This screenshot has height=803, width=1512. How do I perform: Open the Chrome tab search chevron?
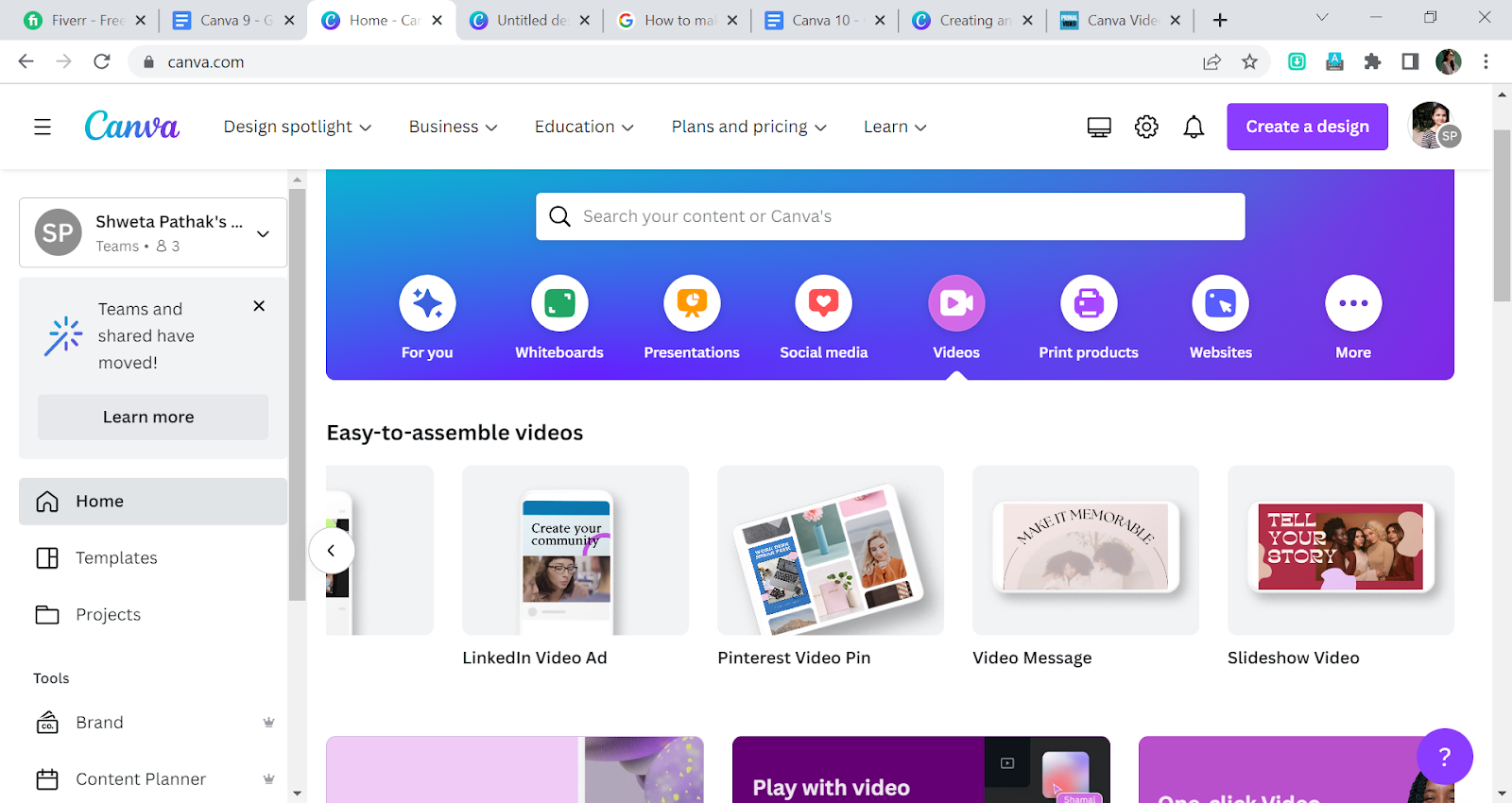(1322, 18)
